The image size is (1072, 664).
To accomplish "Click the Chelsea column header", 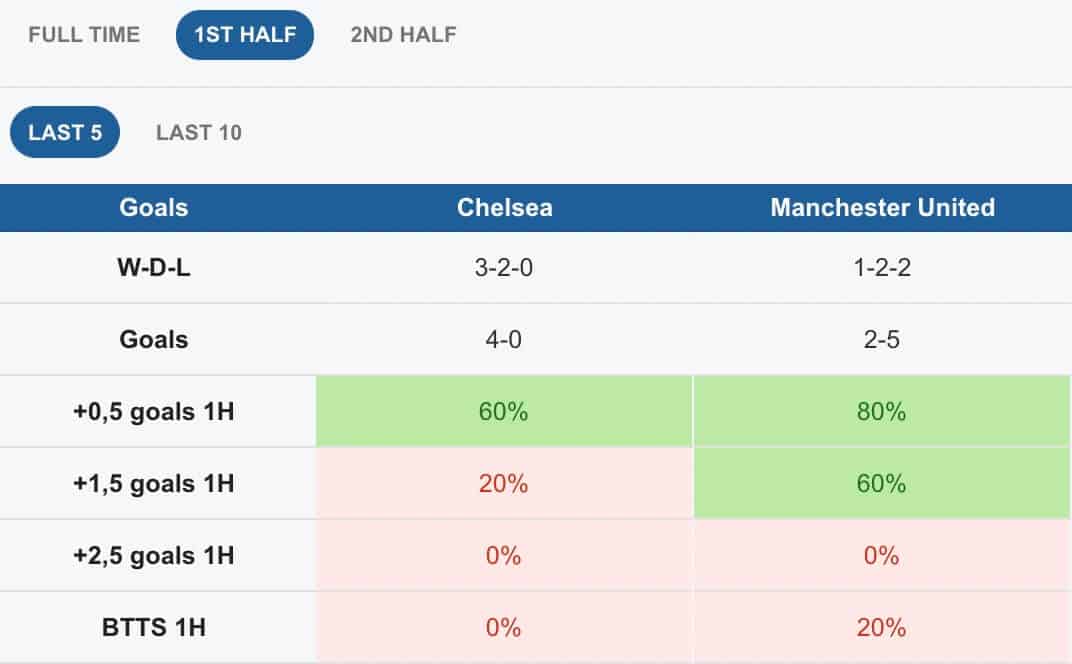I will [x=505, y=207].
